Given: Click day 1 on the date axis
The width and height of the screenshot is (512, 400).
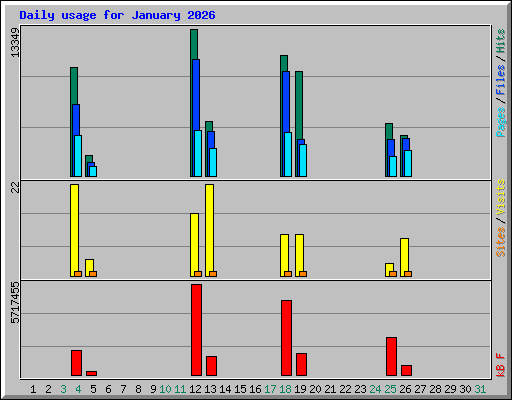Looking at the screenshot, I should tap(33, 389).
